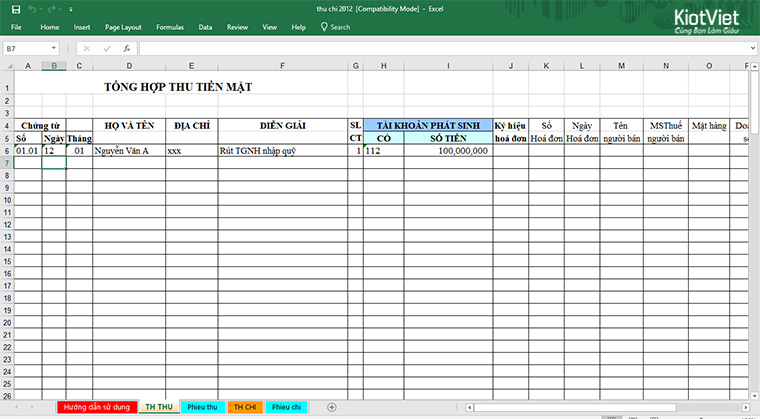The height and width of the screenshot is (419, 760).
Task: Select row 6 header
Action: click(7, 151)
